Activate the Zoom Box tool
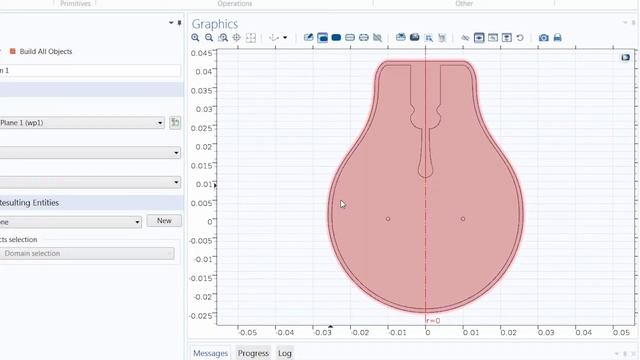Image resolution: width=640 pixels, height=360 pixels. [223, 38]
